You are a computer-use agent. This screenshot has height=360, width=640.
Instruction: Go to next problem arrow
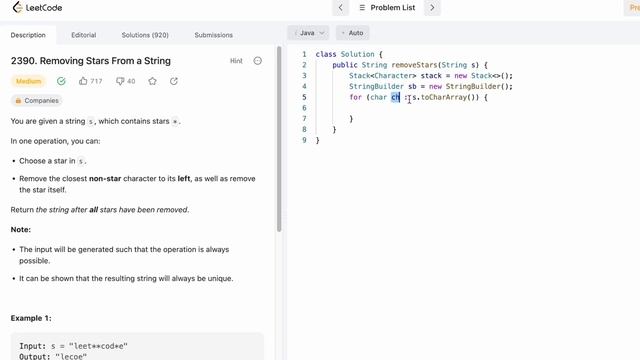432,7
